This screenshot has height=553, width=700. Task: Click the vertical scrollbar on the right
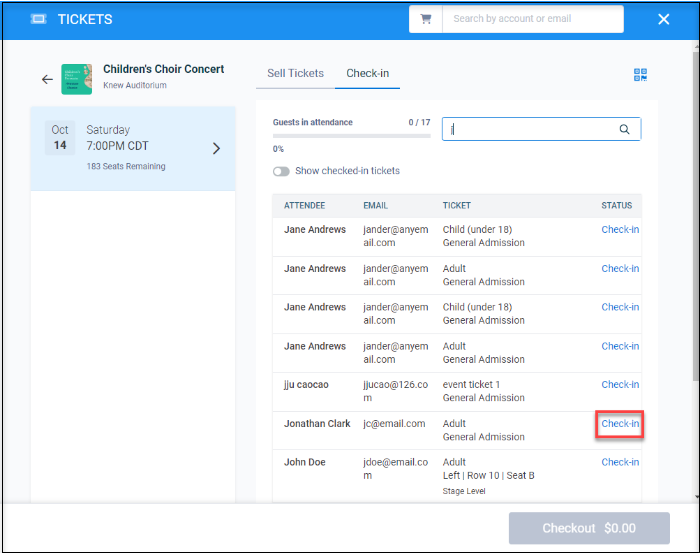[696, 214]
